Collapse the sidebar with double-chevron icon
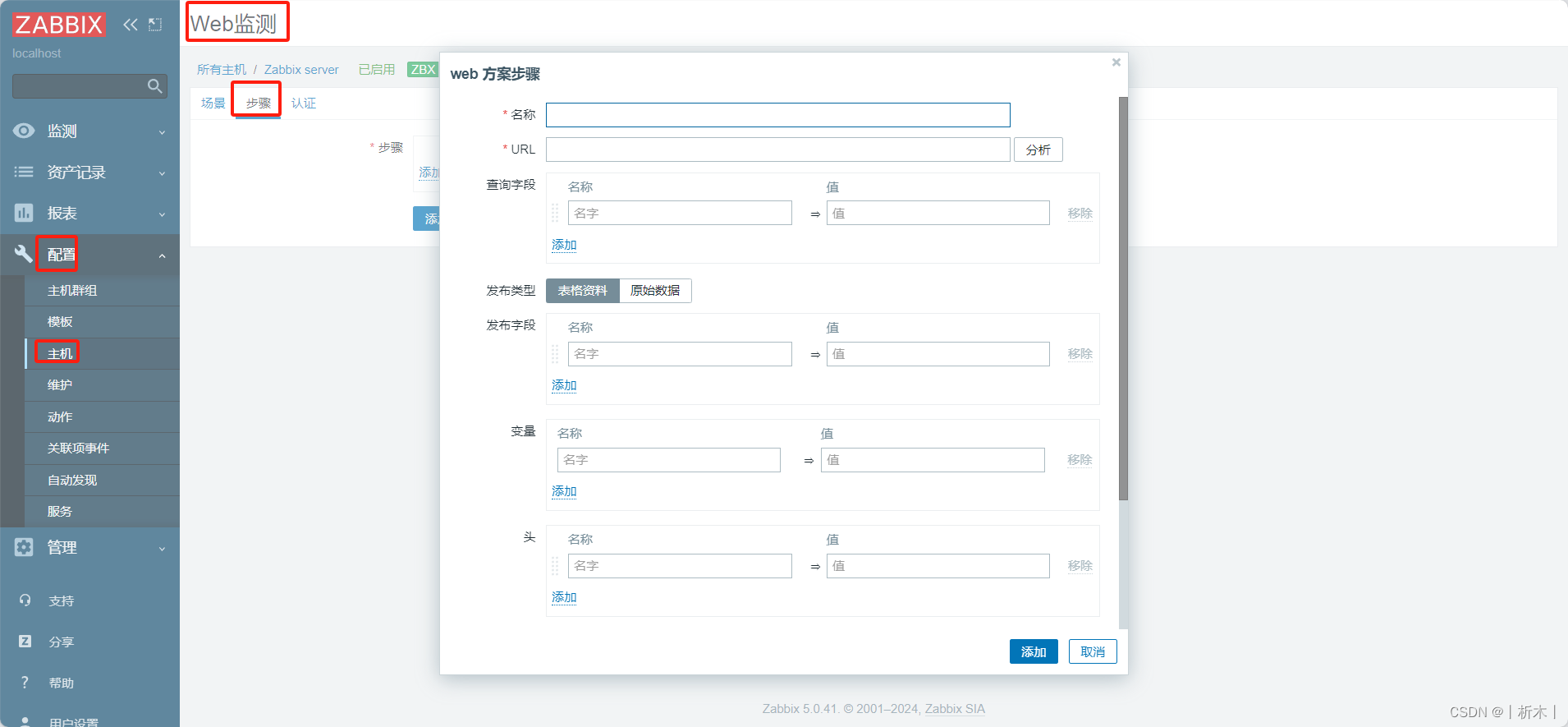The height and width of the screenshot is (727, 1568). click(131, 25)
